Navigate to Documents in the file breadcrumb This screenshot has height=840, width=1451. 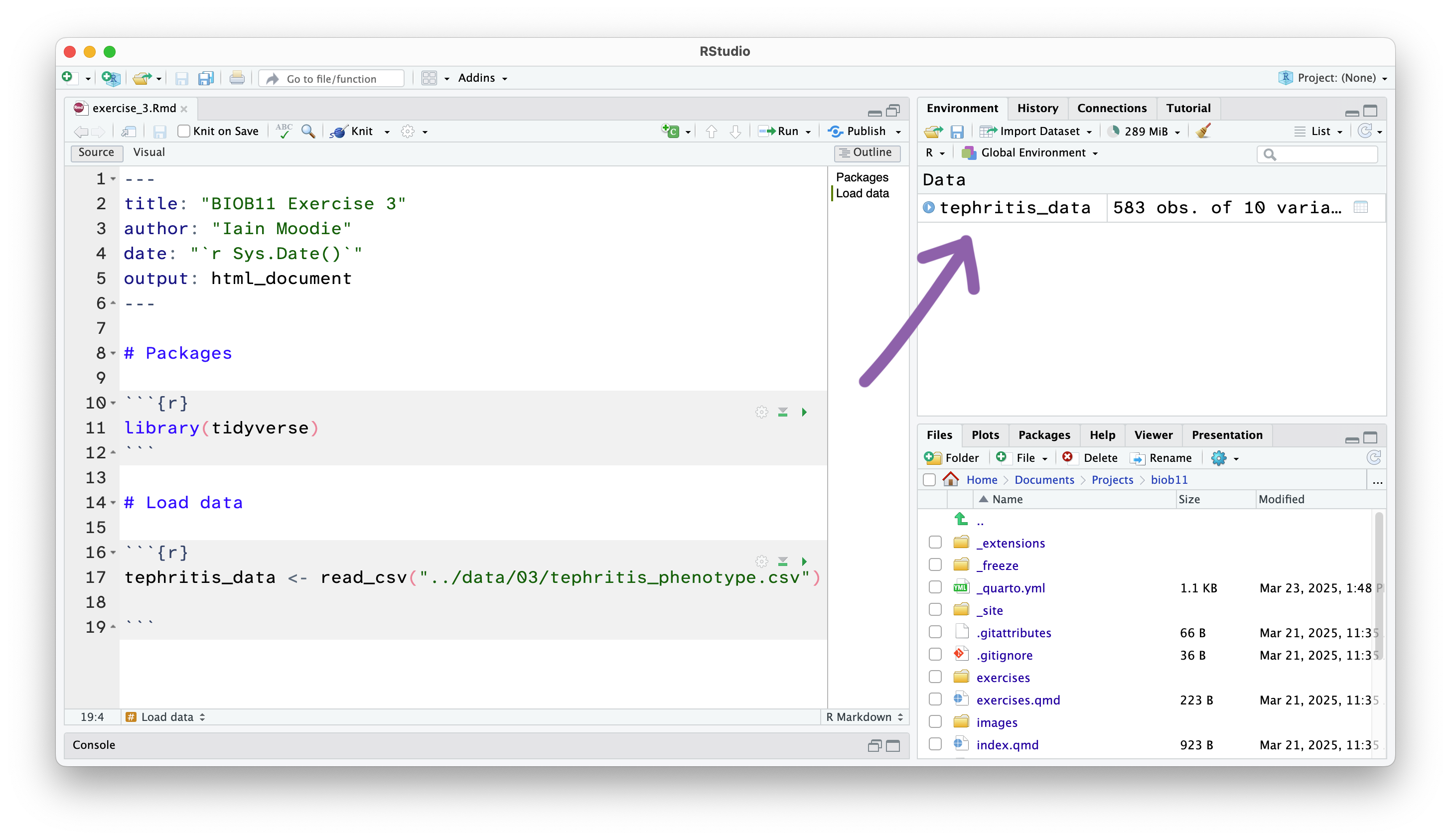tap(1044, 480)
